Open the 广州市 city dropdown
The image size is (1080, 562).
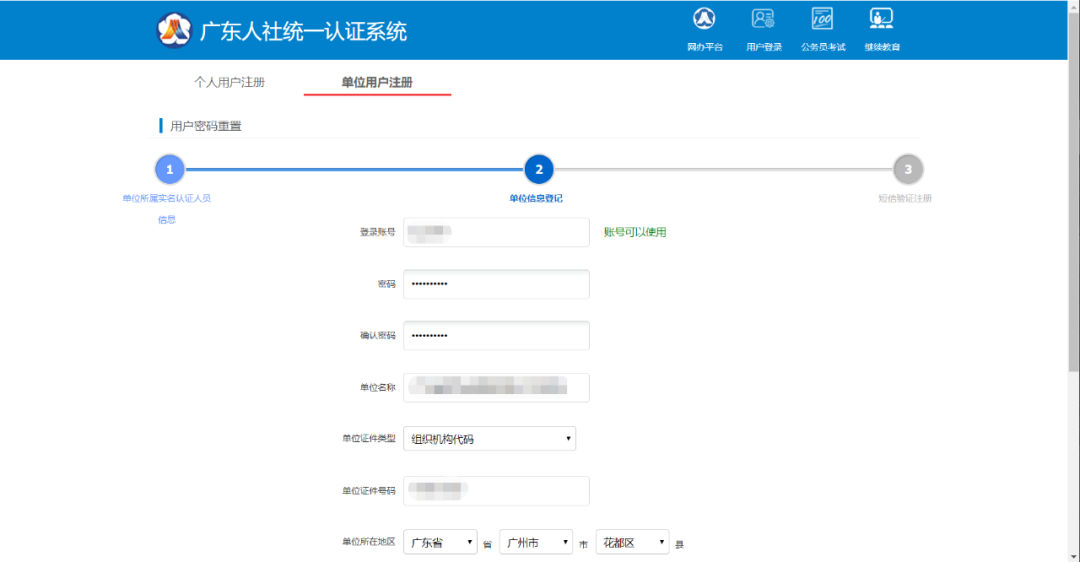pyautogui.click(x=535, y=542)
